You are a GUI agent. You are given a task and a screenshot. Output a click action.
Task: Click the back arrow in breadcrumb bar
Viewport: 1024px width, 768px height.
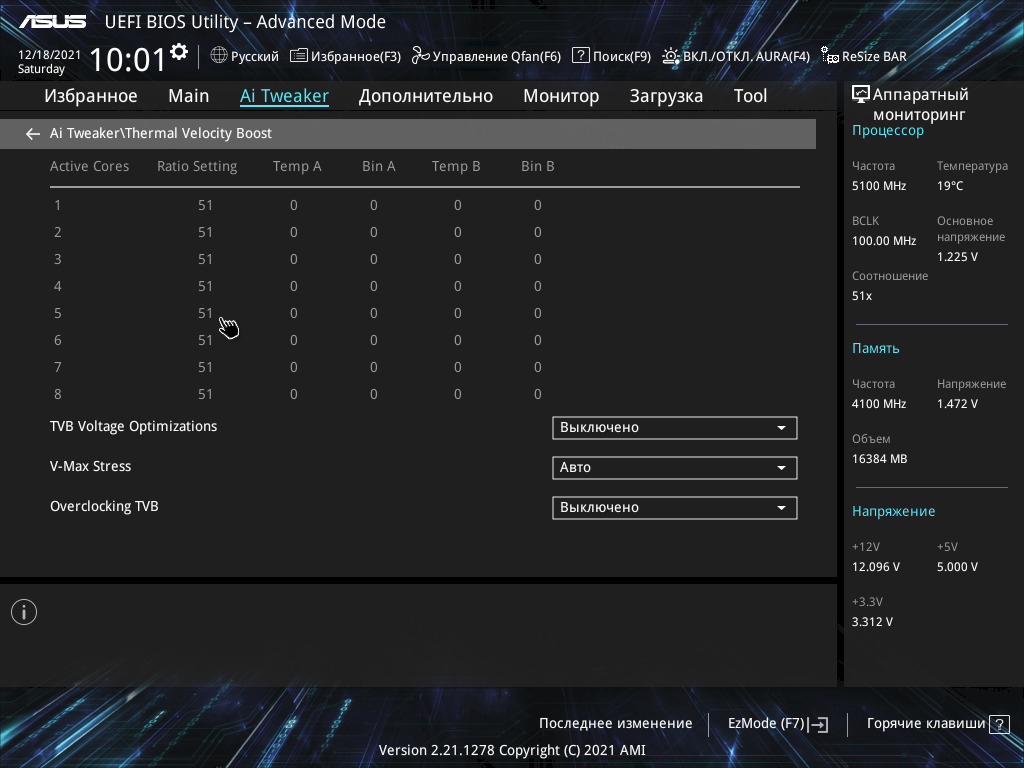32,134
